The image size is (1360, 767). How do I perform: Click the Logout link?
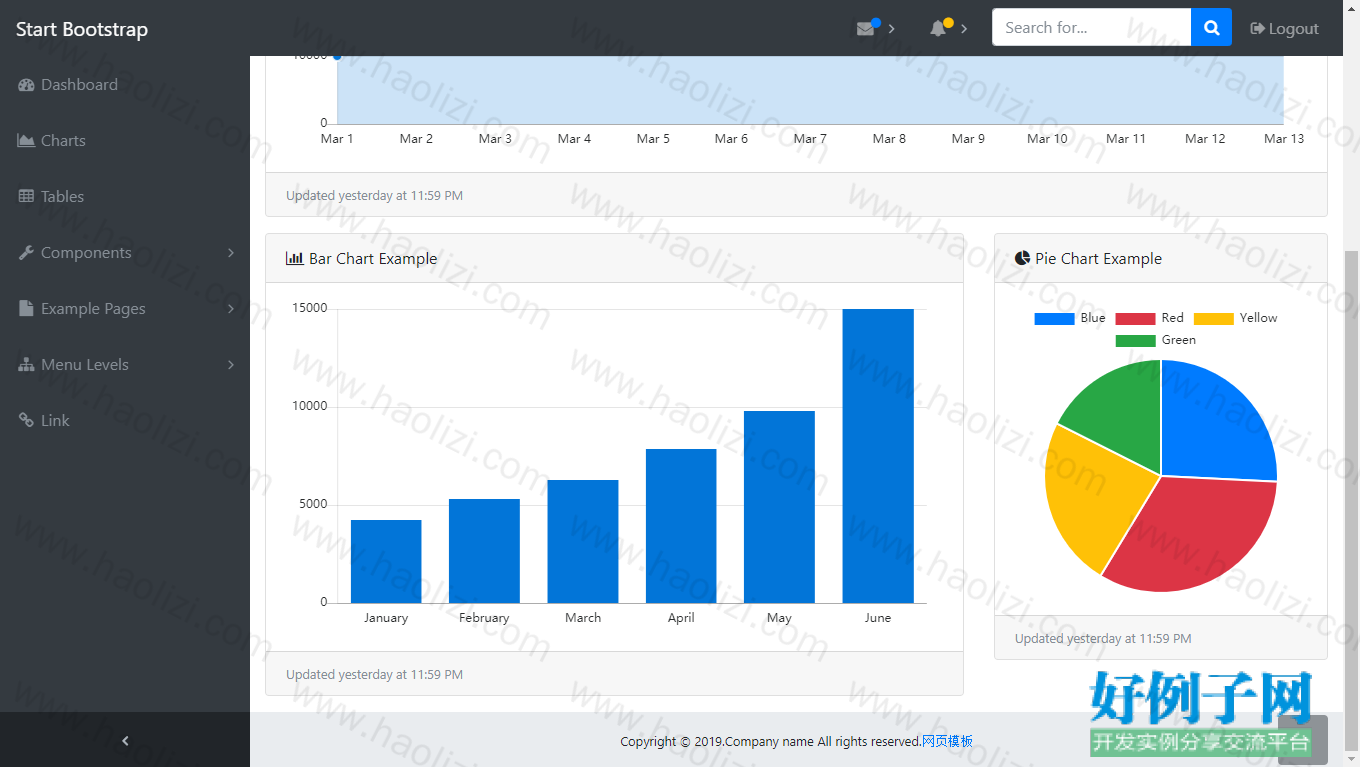1285,28
